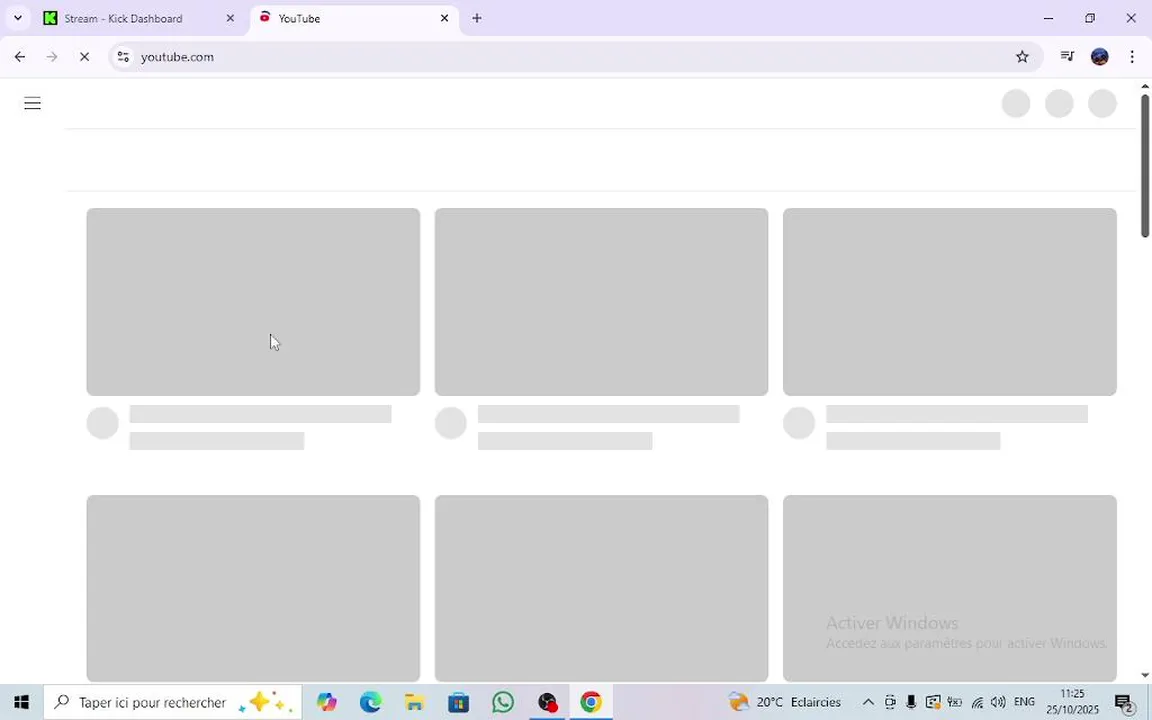Open Microsoft Edge from the taskbar
1152x720 pixels.
(370, 702)
